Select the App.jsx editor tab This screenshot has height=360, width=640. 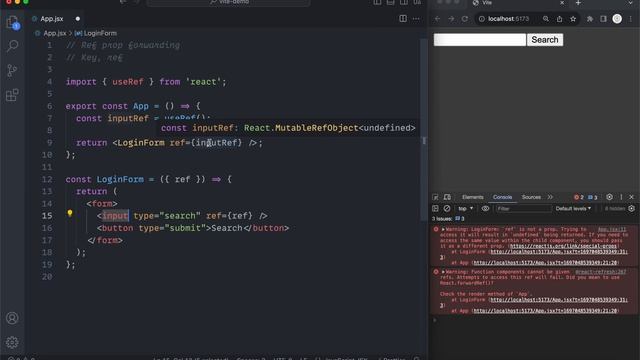point(52,19)
